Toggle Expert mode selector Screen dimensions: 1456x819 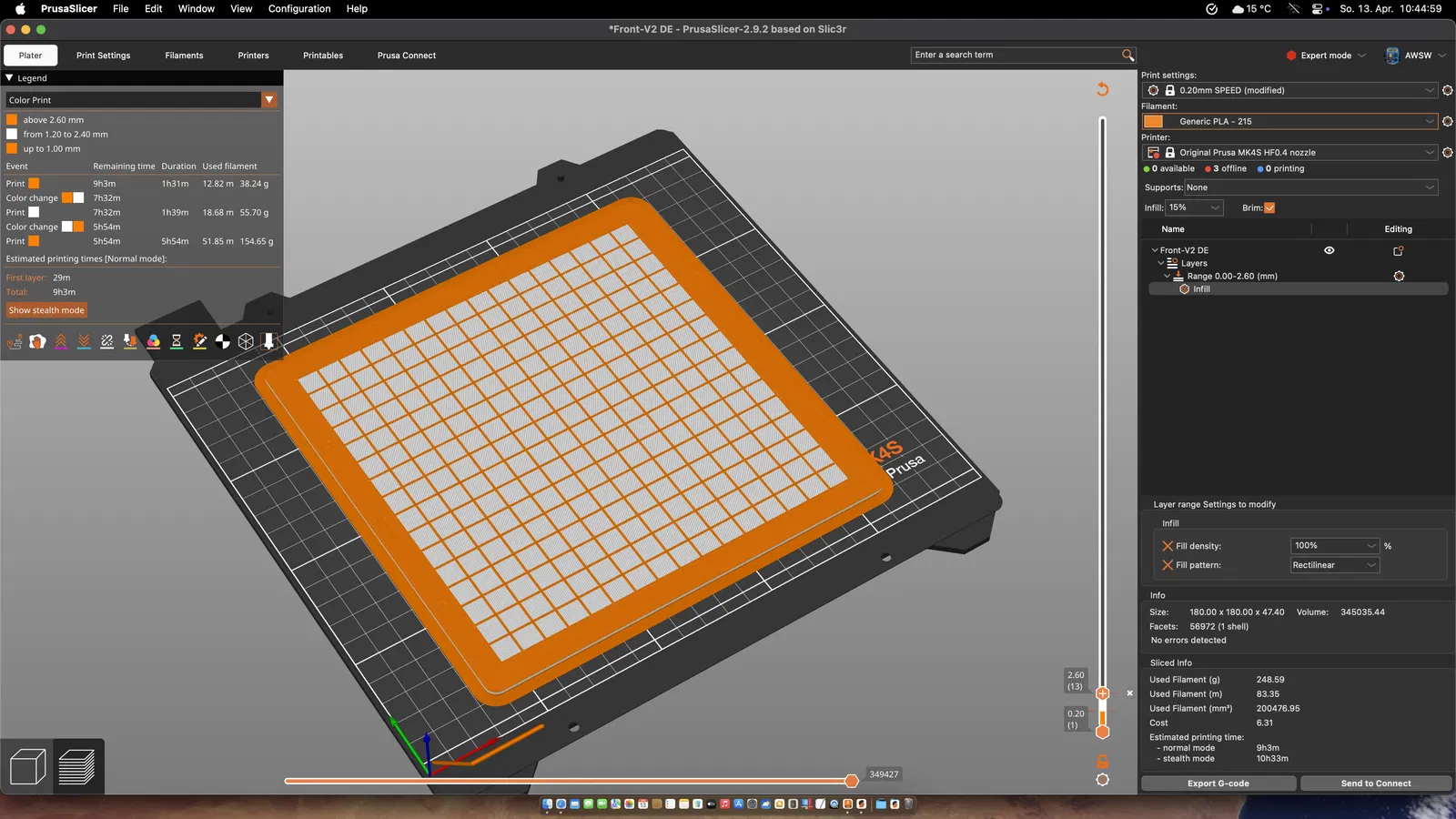pos(1326,56)
